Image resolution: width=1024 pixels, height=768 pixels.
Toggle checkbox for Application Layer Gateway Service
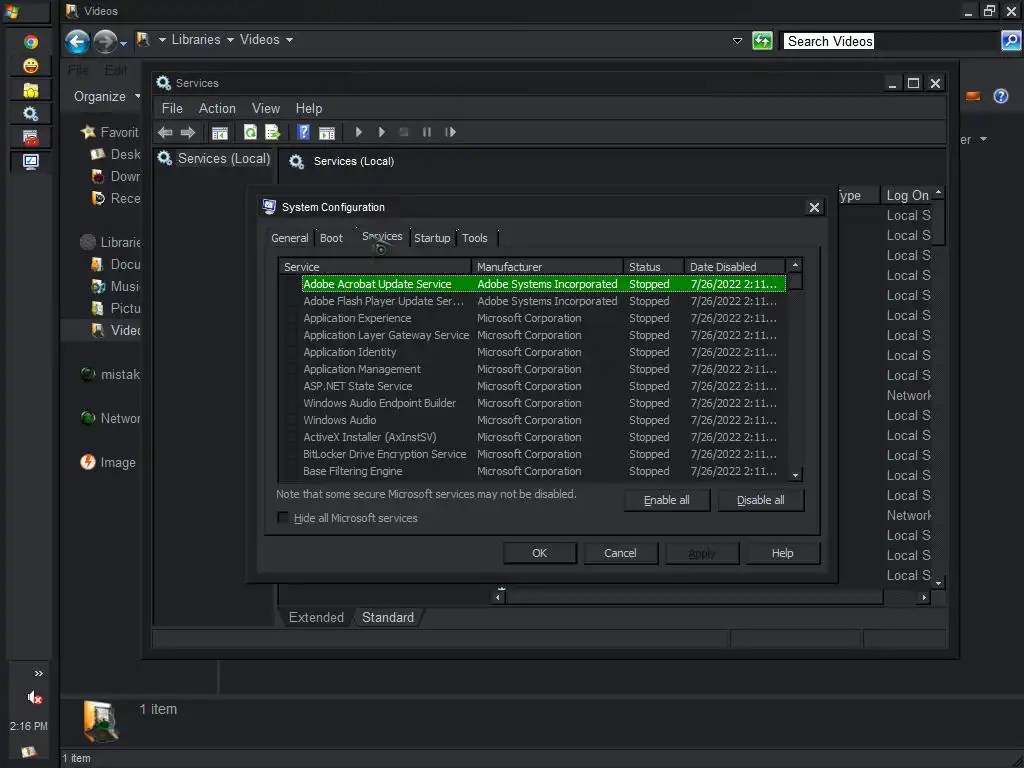click(292, 336)
